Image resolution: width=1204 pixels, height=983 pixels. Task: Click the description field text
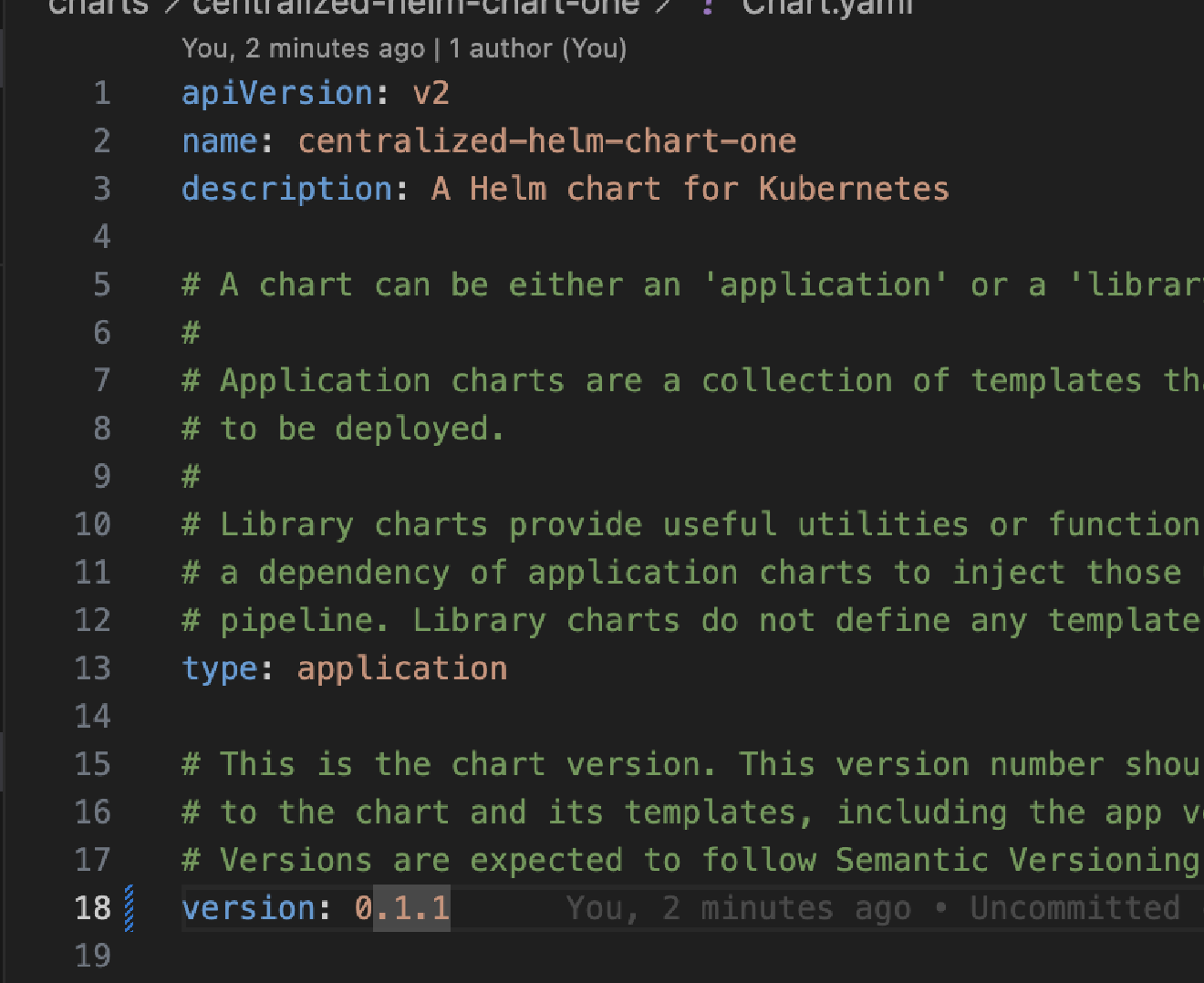(x=283, y=188)
